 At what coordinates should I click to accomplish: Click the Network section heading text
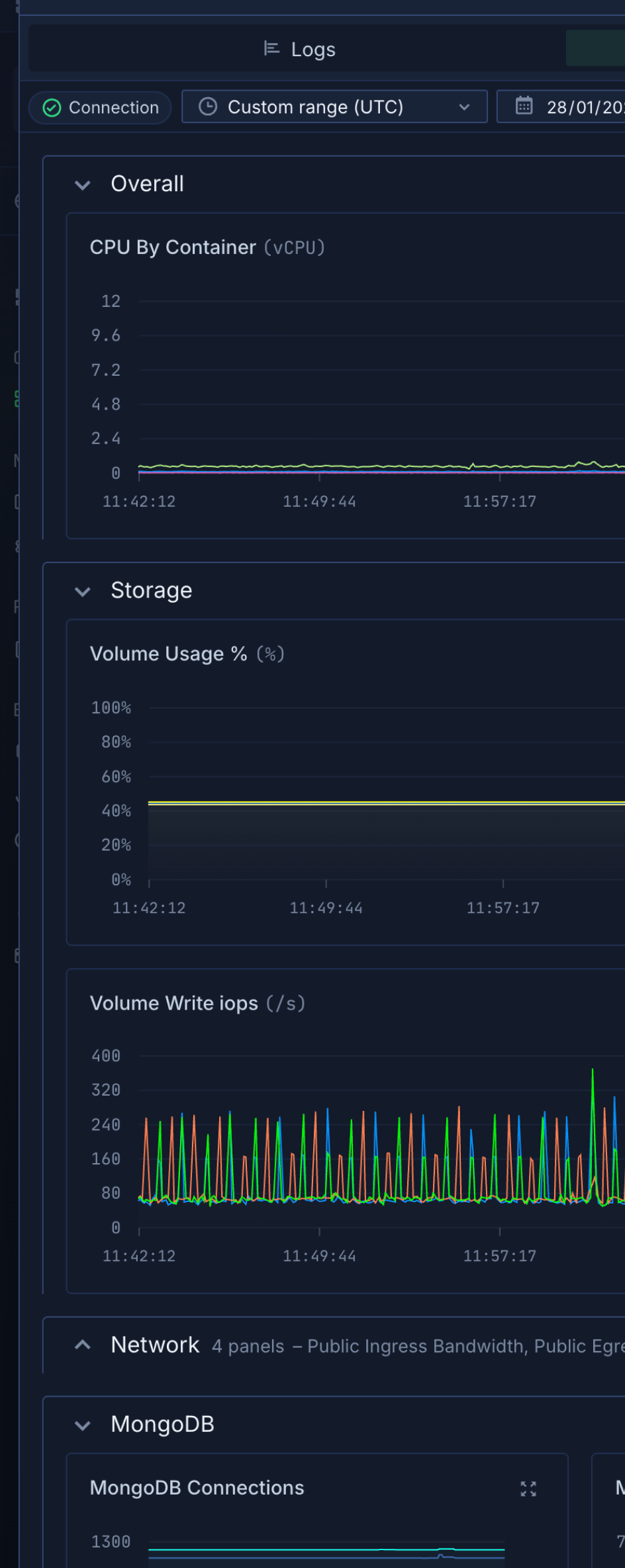pyautogui.click(x=155, y=1345)
